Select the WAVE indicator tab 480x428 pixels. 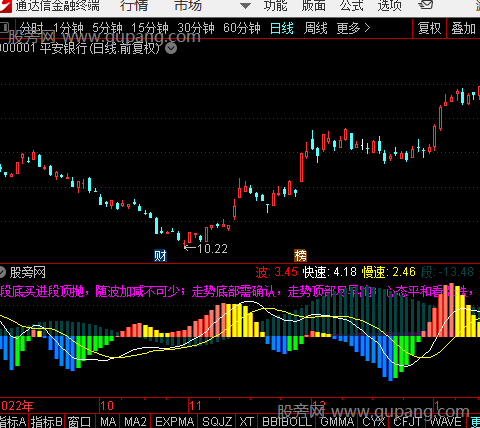pos(446,422)
